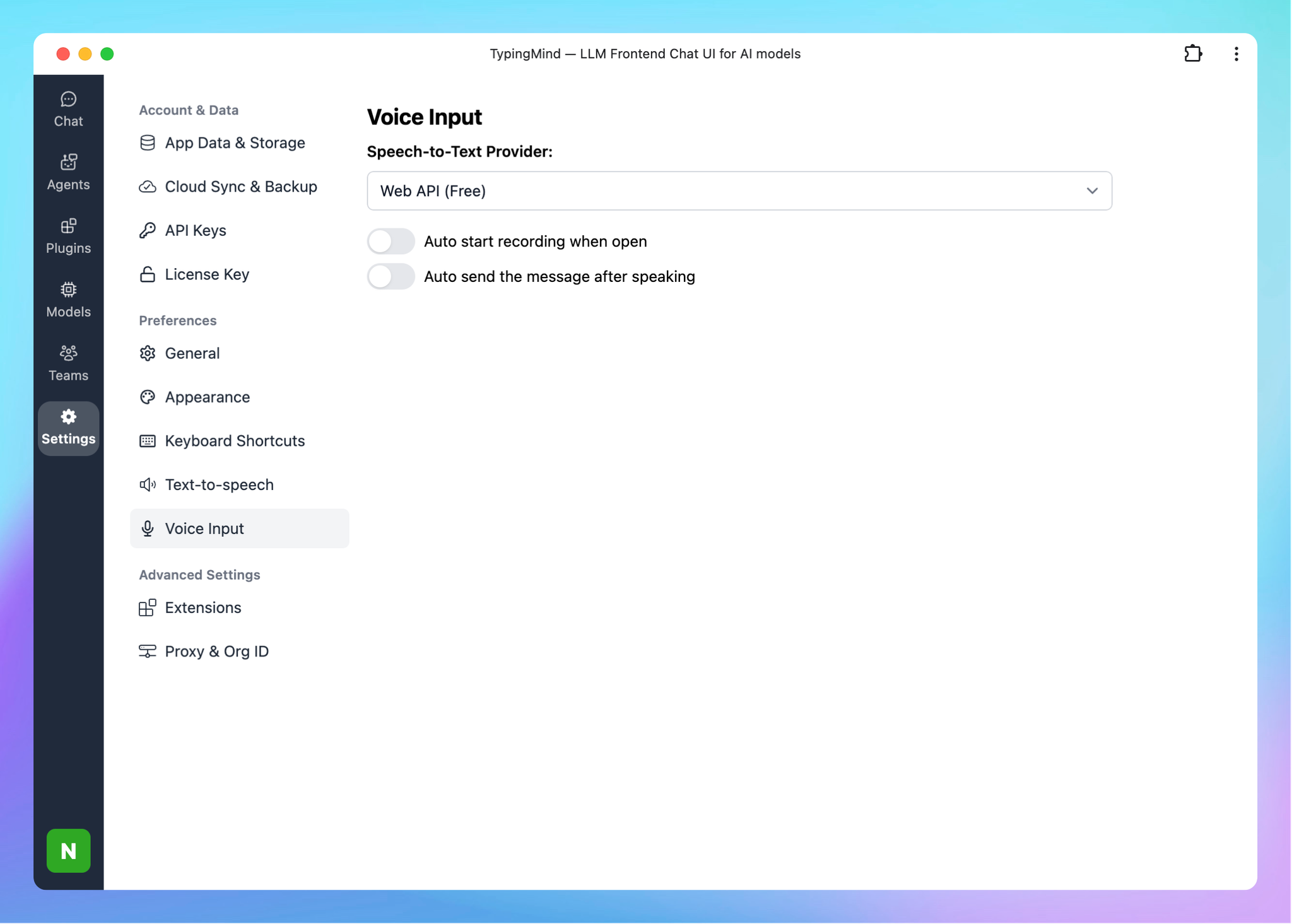Click the Auto send the message label
Viewport: 1292px width, 924px height.
[x=559, y=276]
